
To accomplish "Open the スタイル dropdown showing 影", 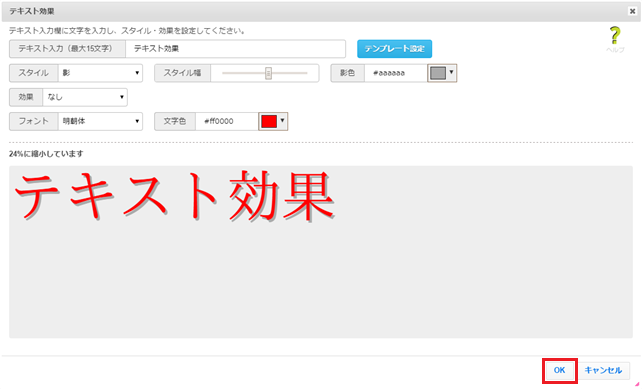I will click(x=100, y=73).
